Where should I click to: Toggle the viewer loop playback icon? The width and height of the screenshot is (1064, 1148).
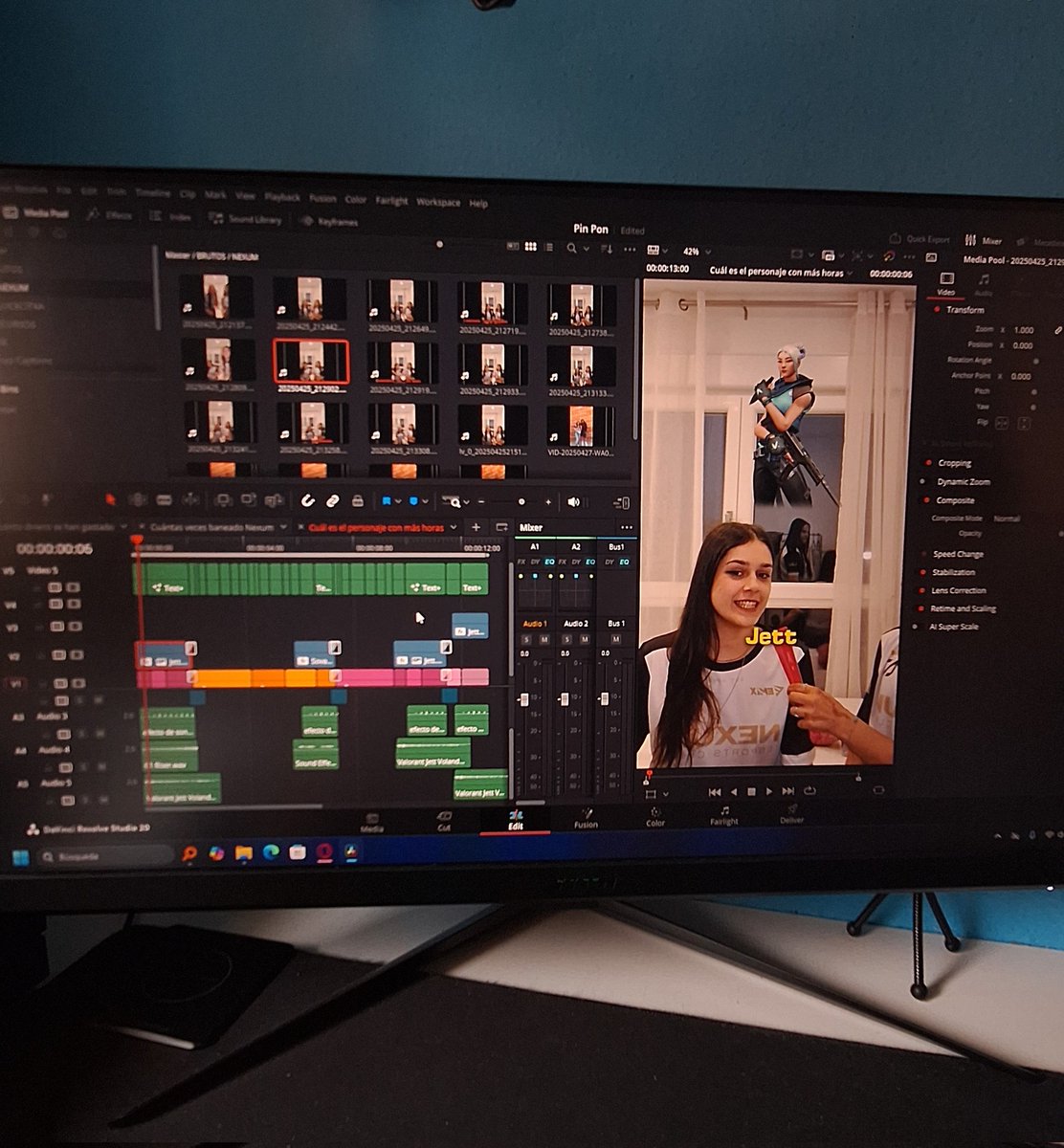(809, 791)
